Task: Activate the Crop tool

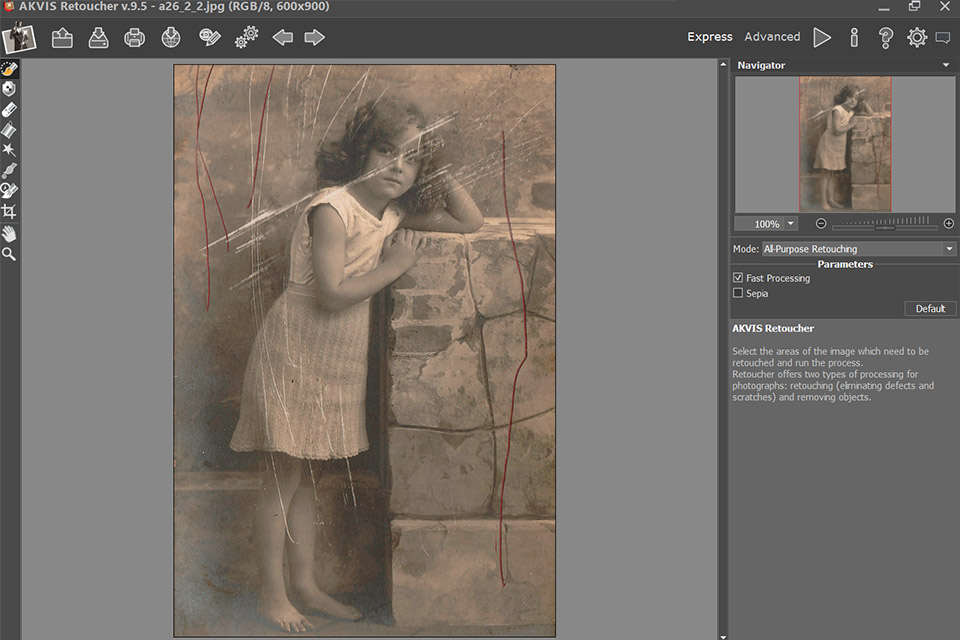Action: [9, 212]
